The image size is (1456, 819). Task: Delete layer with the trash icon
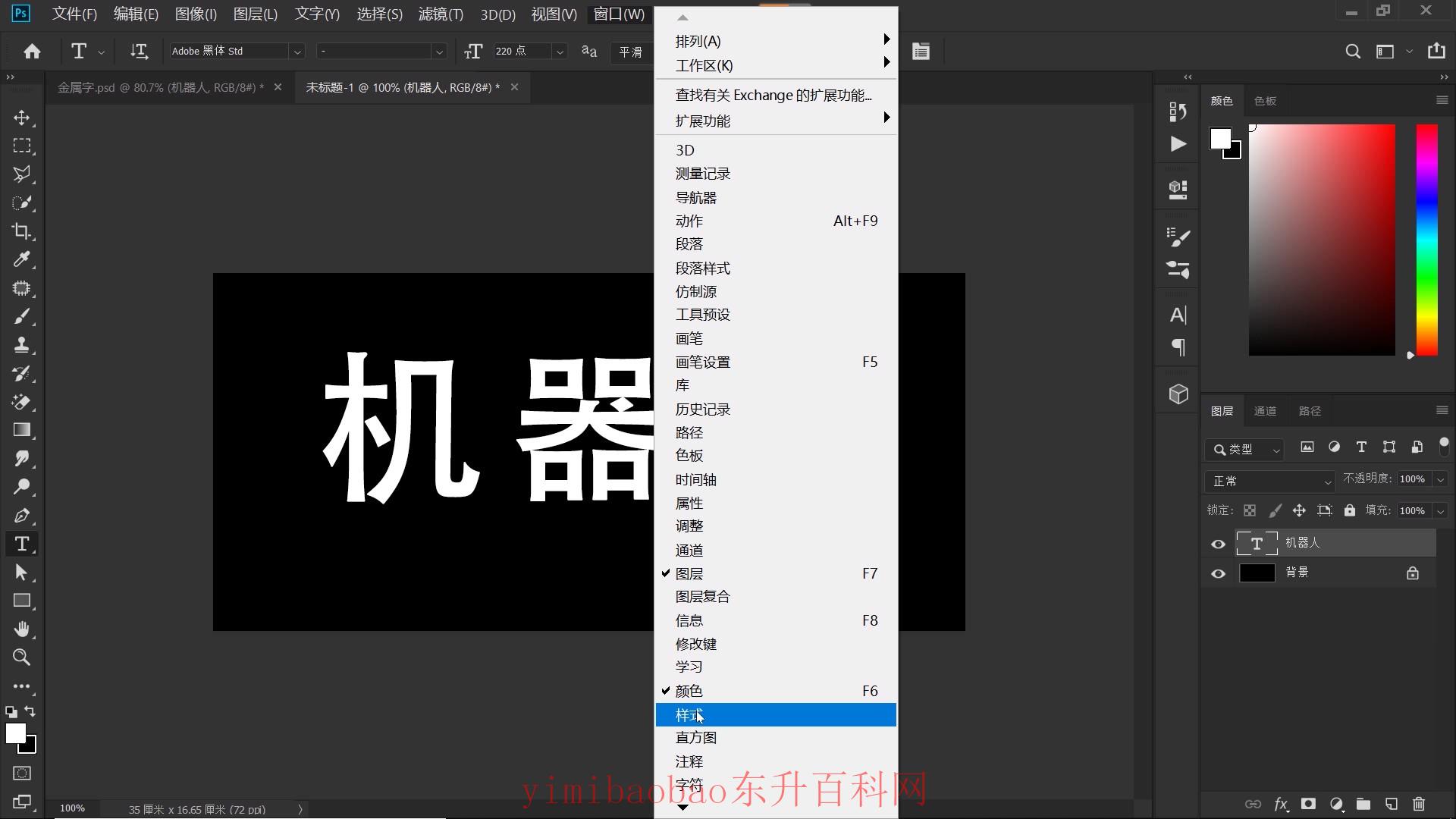tap(1419, 804)
